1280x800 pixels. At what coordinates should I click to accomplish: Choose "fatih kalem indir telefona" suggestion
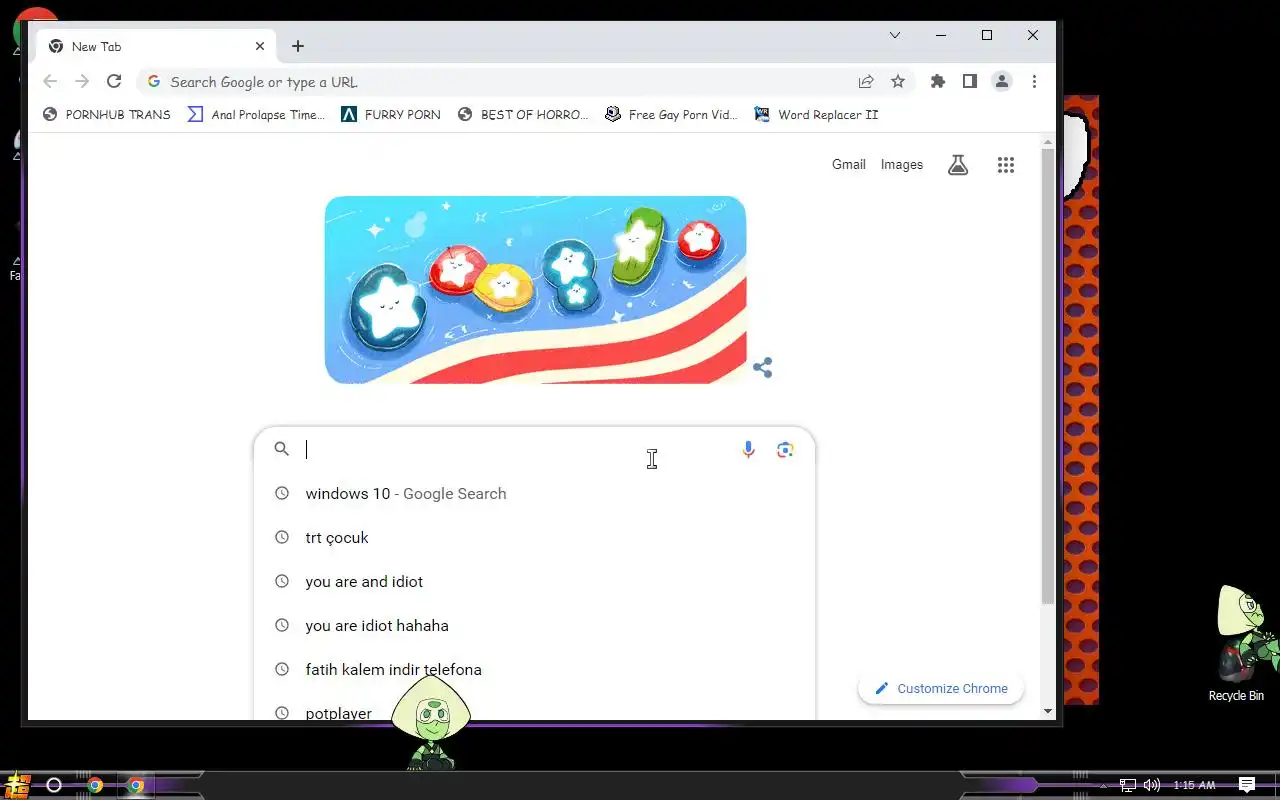534,670
